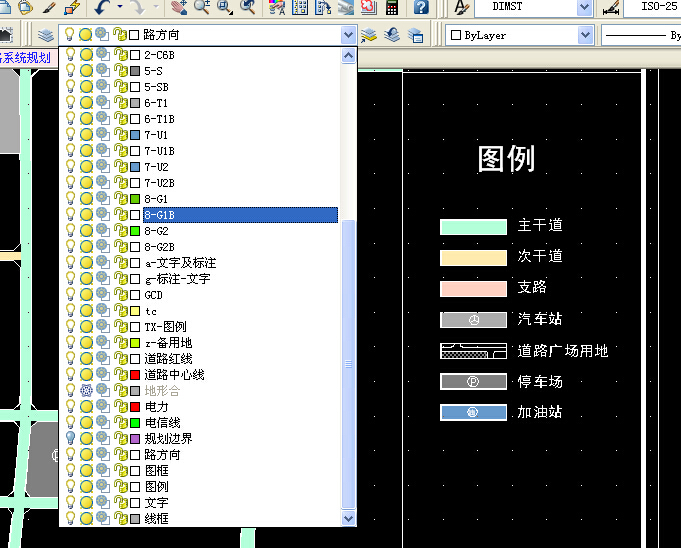Select layer z-备用地 in the list

[x=168, y=343]
